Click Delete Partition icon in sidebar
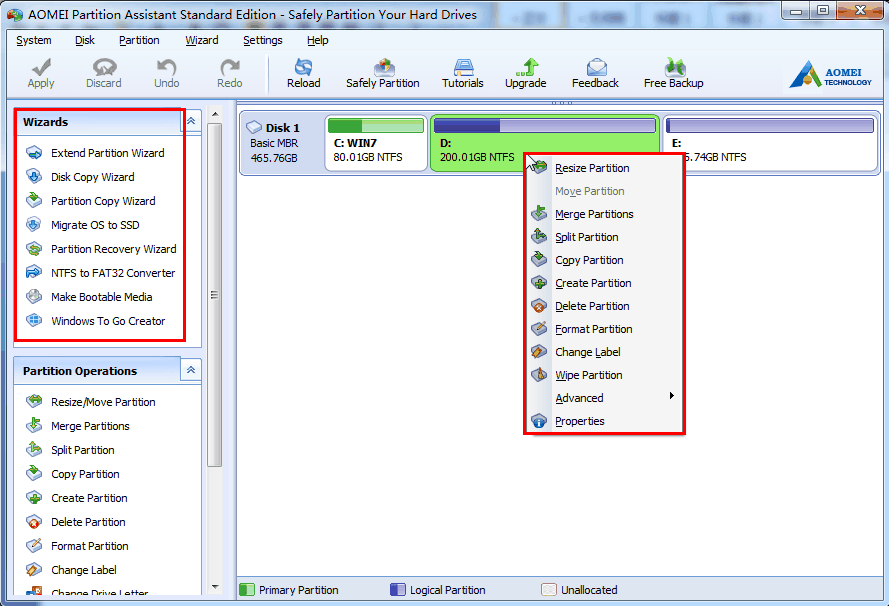 34,522
